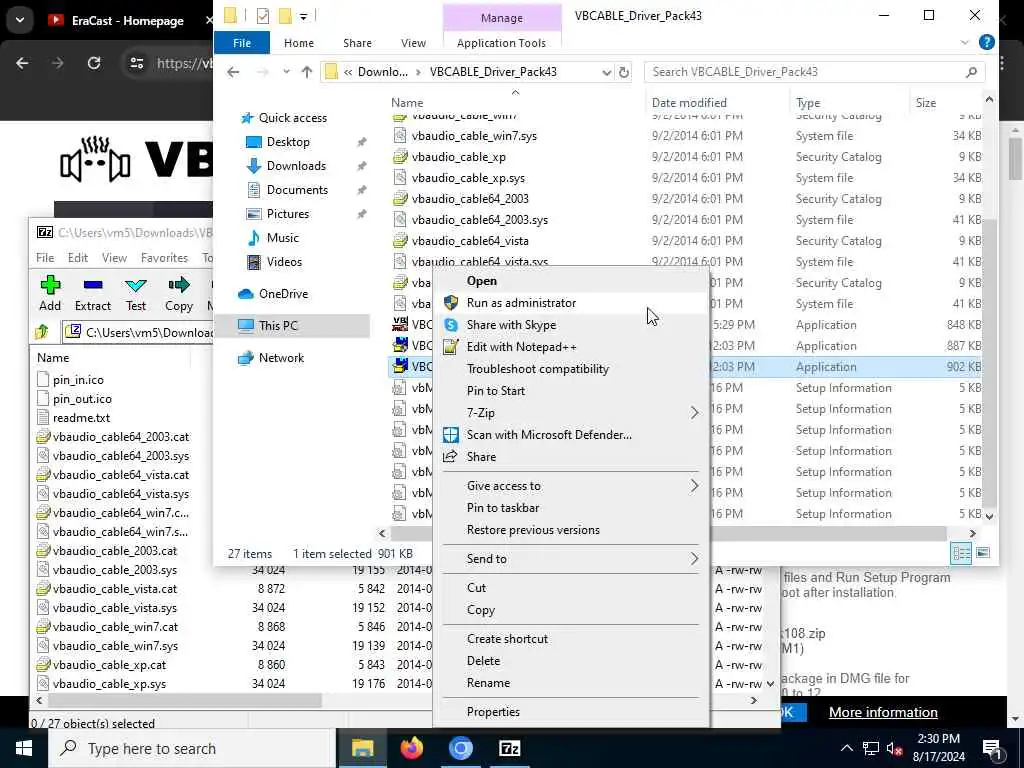Click Windows Start button
1024x768 pixels.
click(24, 748)
